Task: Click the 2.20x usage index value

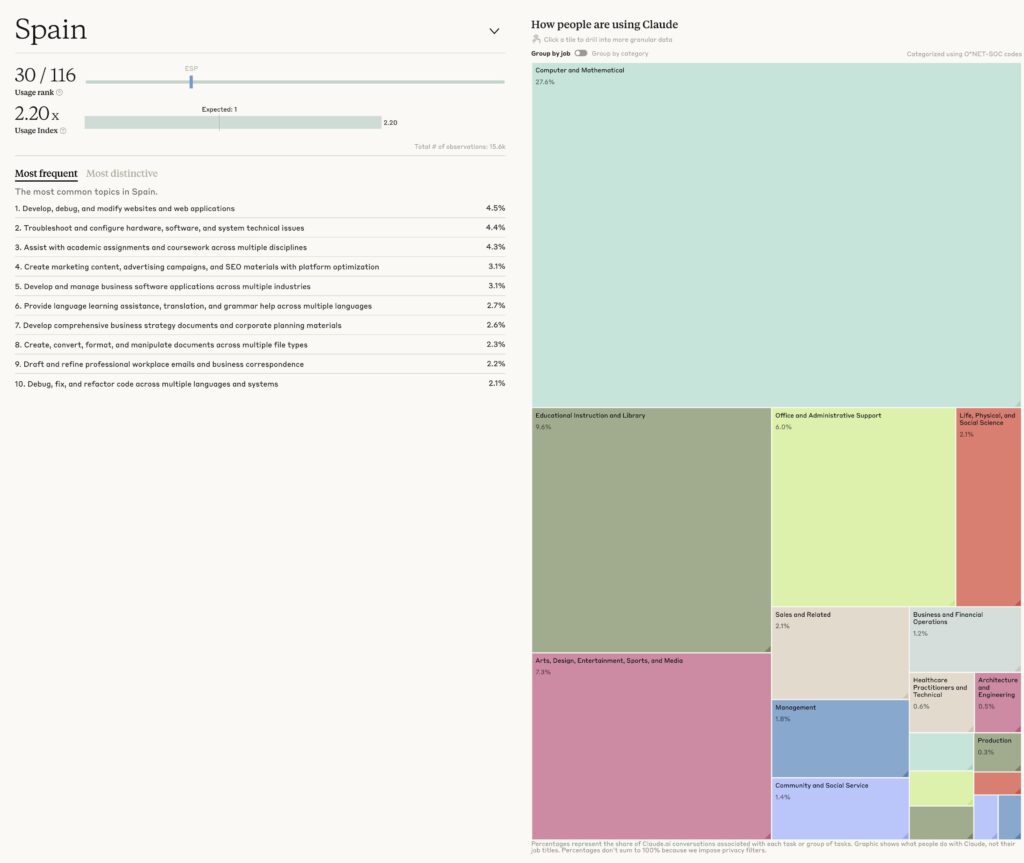Action: tap(37, 114)
